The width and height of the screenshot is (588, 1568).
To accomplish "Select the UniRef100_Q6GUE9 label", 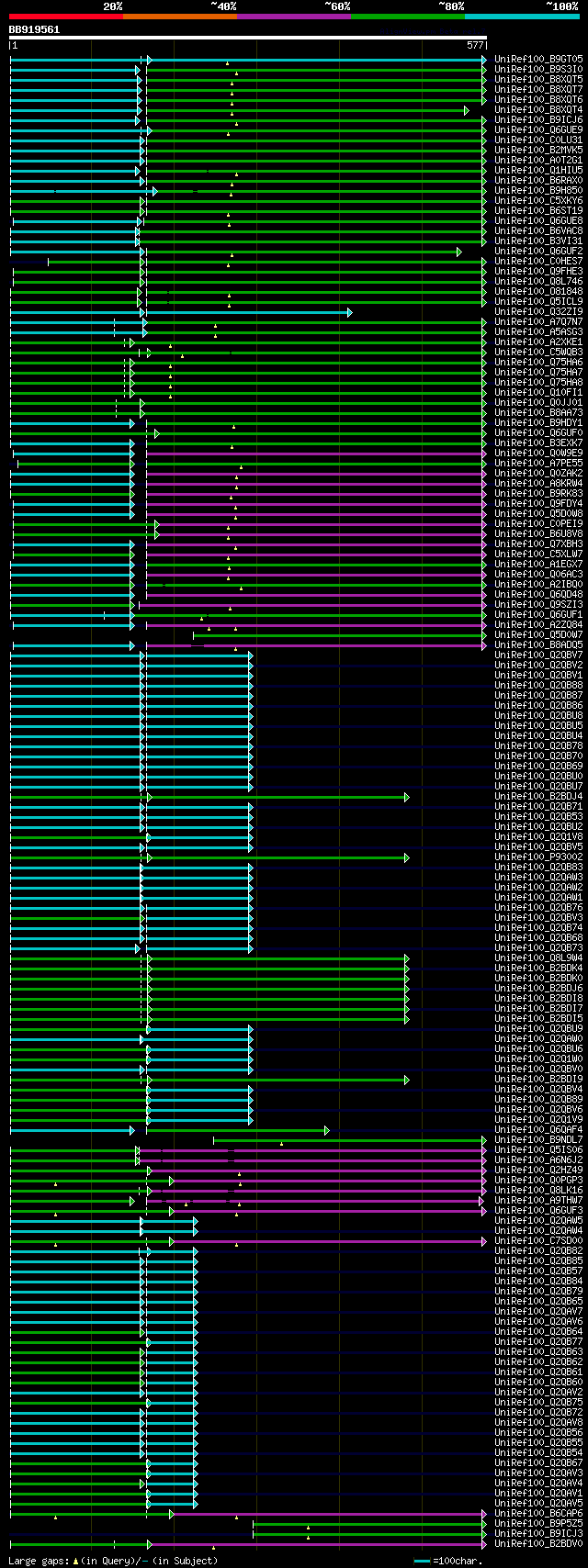I will pyautogui.click(x=538, y=130).
